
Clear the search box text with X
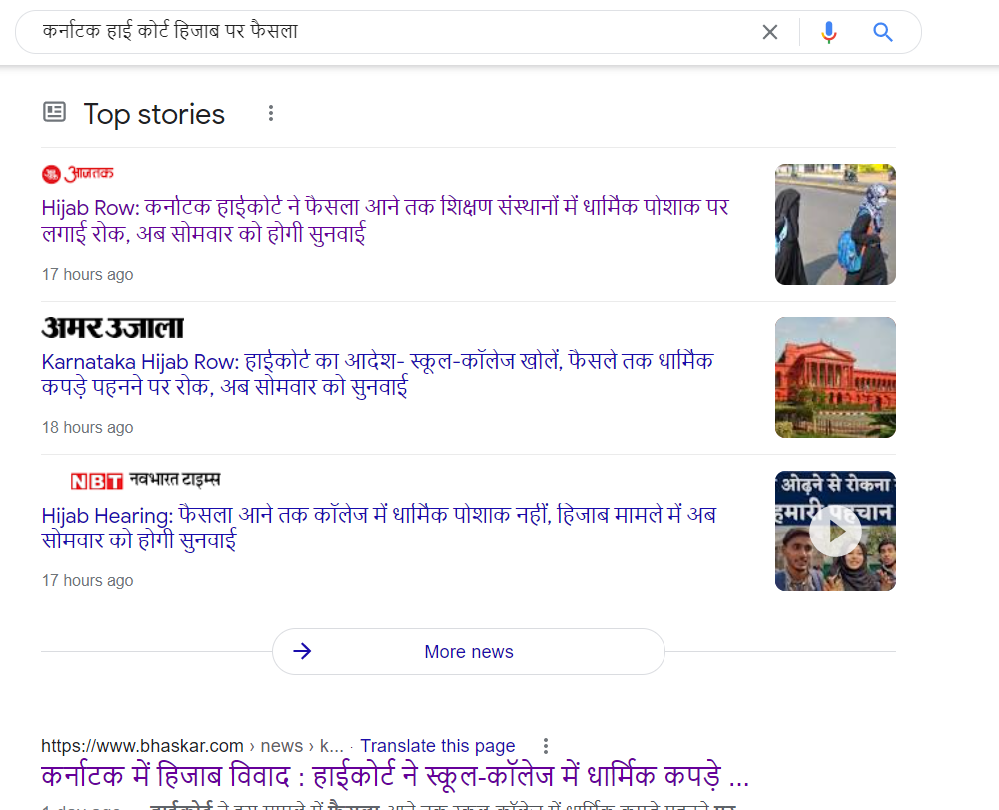(769, 32)
